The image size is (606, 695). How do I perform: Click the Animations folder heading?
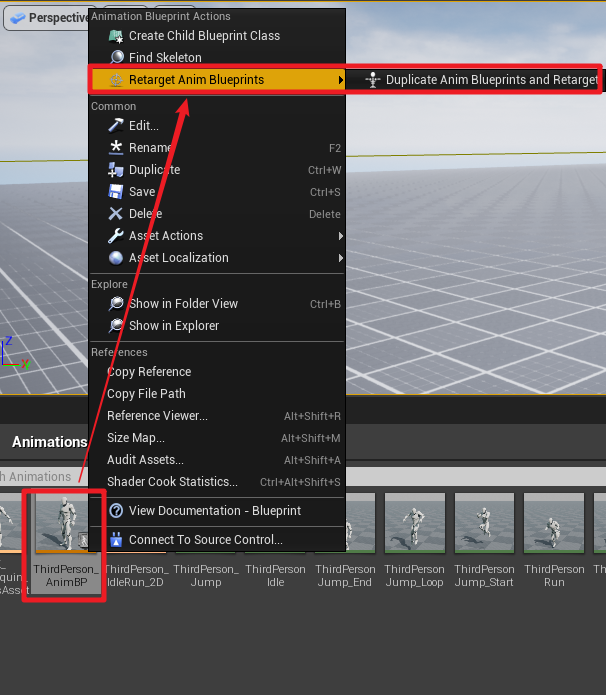(49, 442)
